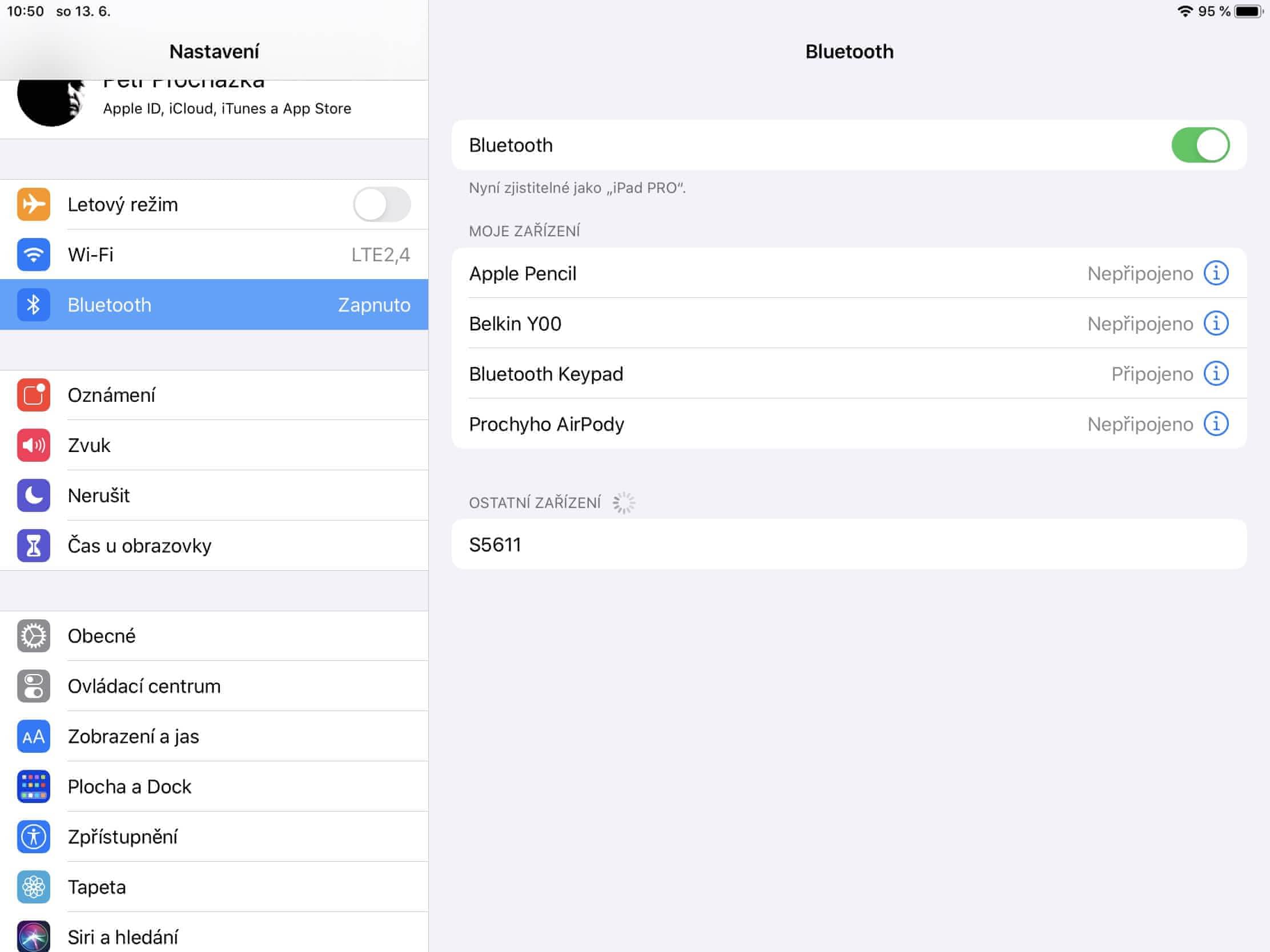This screenshot has height=952, width=1270.
Task: Tap the Zpřístupnění accessibility icon
Action: tap(33, 837)
